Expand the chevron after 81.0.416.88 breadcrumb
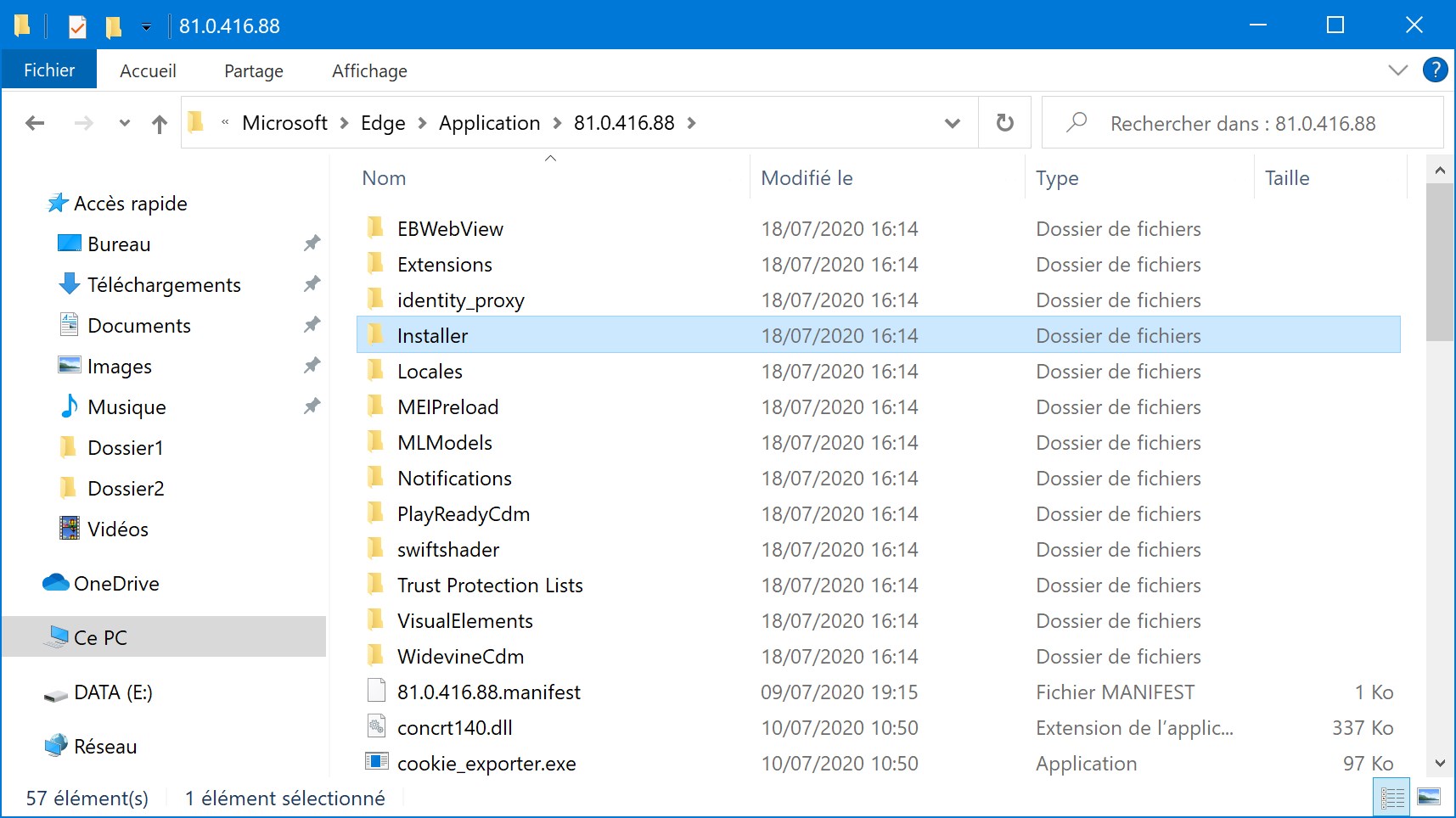Image resolution: width=1456 pixels, height=818 pixels. tap(692, 124)
